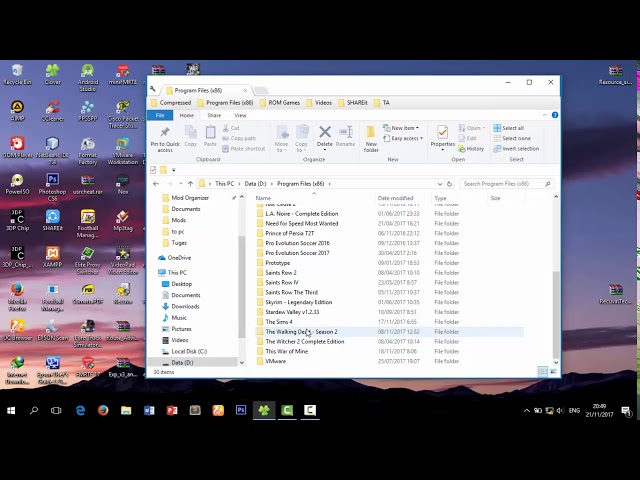640x480 pixels.
Task: Switch to the View ribbon tab
Action: pos(240,115)
